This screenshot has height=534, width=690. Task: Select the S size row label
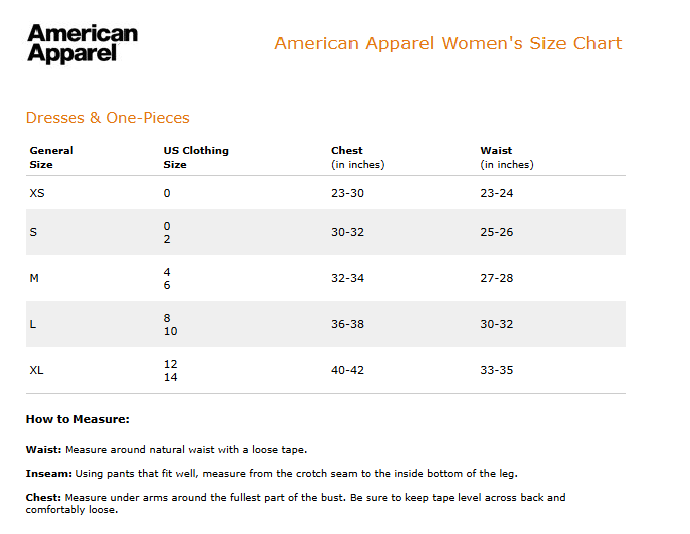click(x=33, y=232)
